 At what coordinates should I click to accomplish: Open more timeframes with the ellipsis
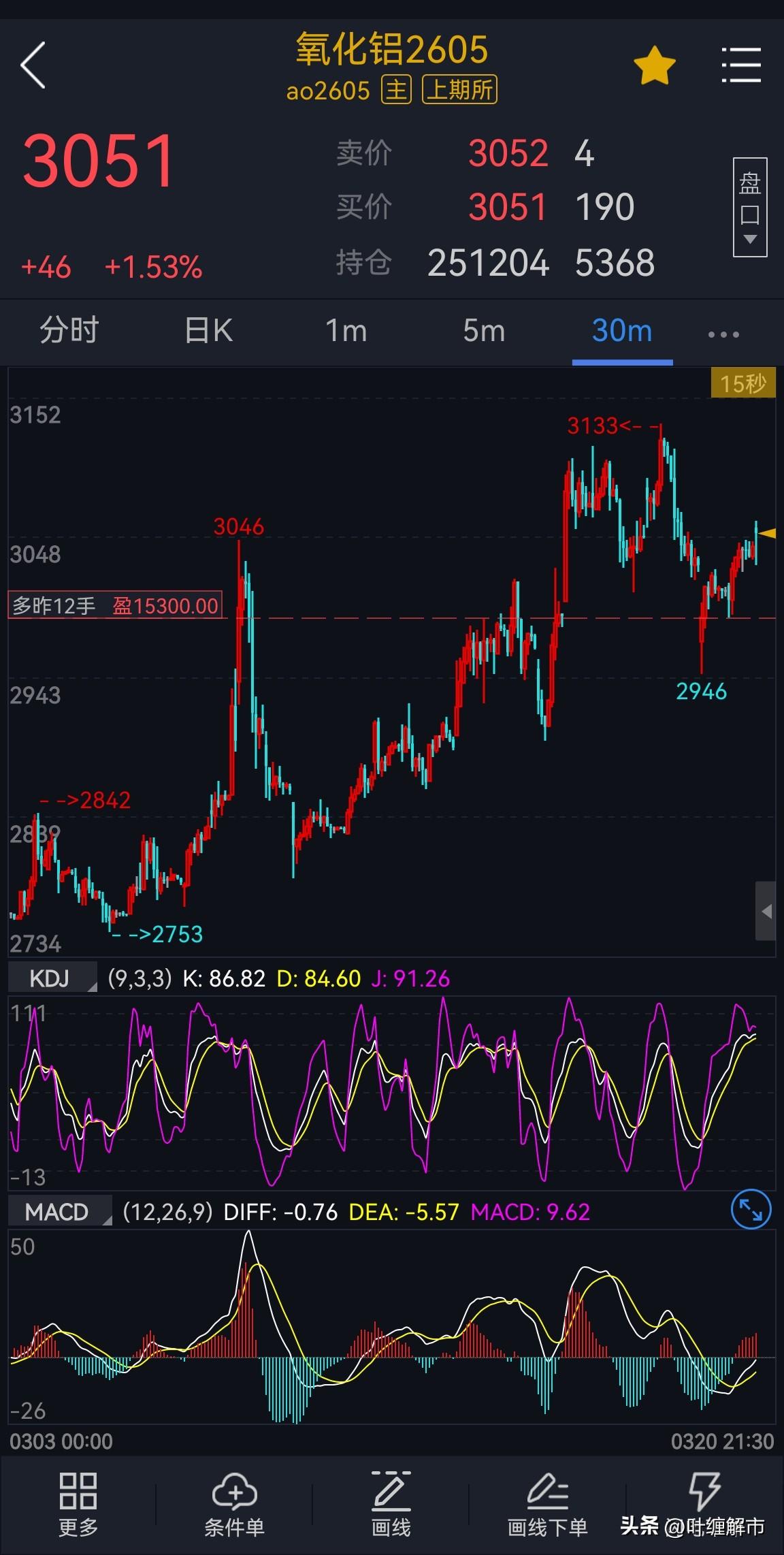pyautogui.click(x=723, y=334)
